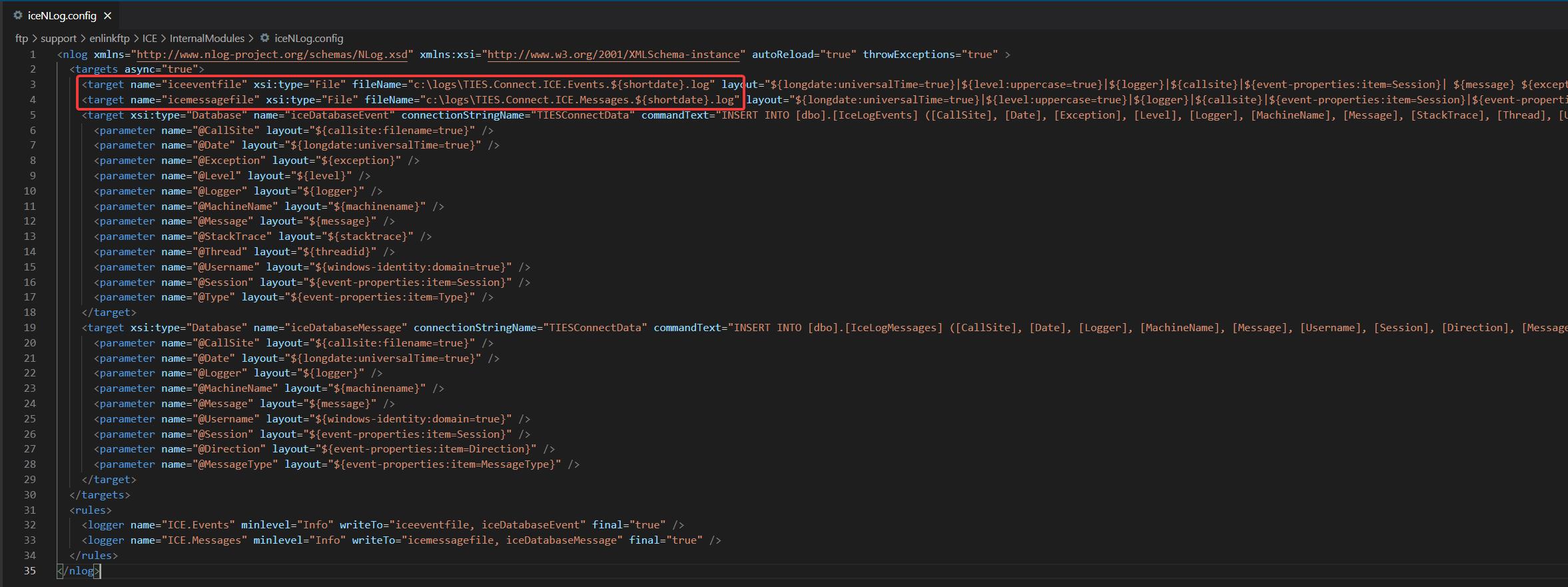1568x587 pixels.
Task: Open the w3.org XMLSchema-instance link
Action: [613, 55]
